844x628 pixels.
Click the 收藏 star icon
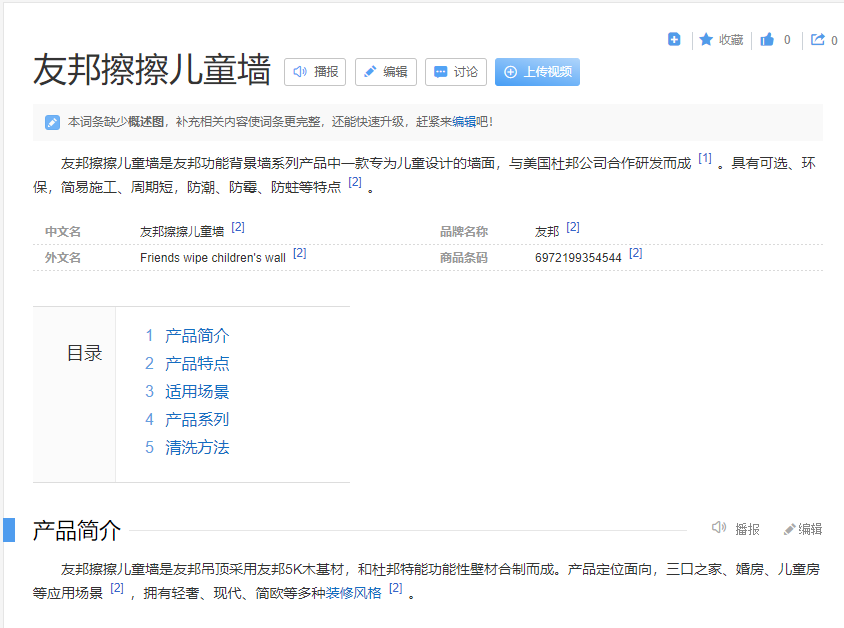point(706,39)
